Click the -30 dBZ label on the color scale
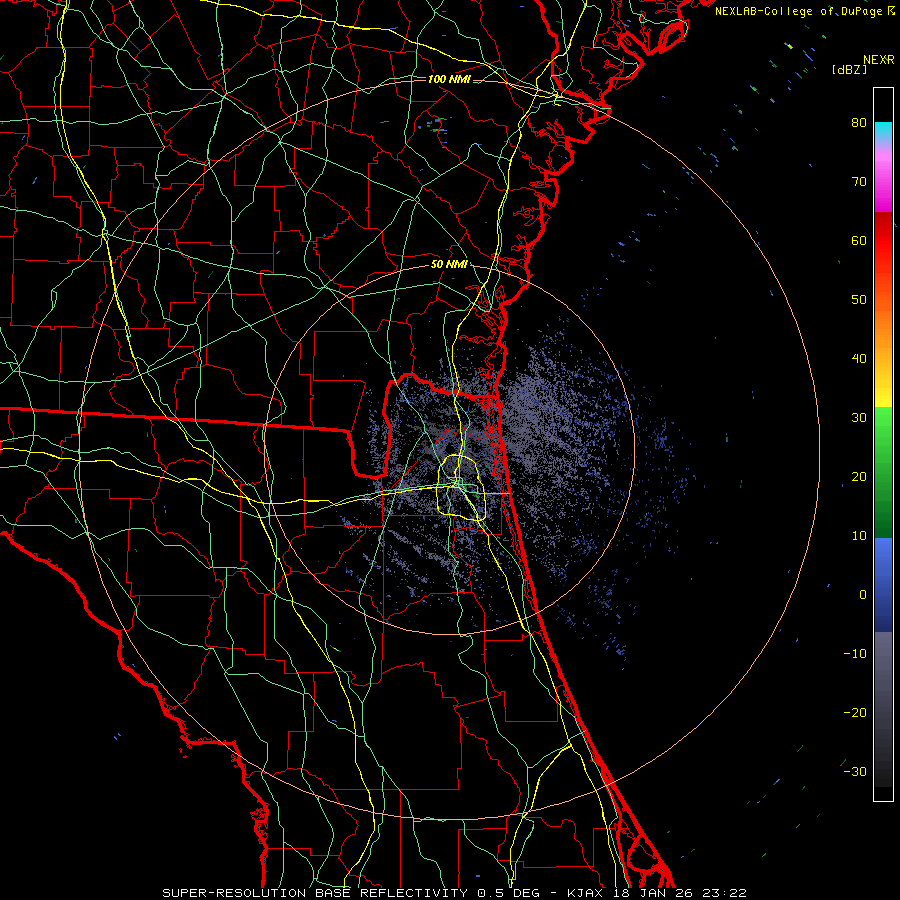900x900 pixels. [x=855, y=771]
